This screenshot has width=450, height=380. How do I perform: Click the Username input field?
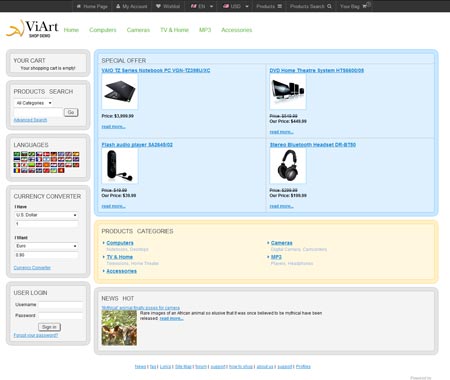[x=61, y=305]
